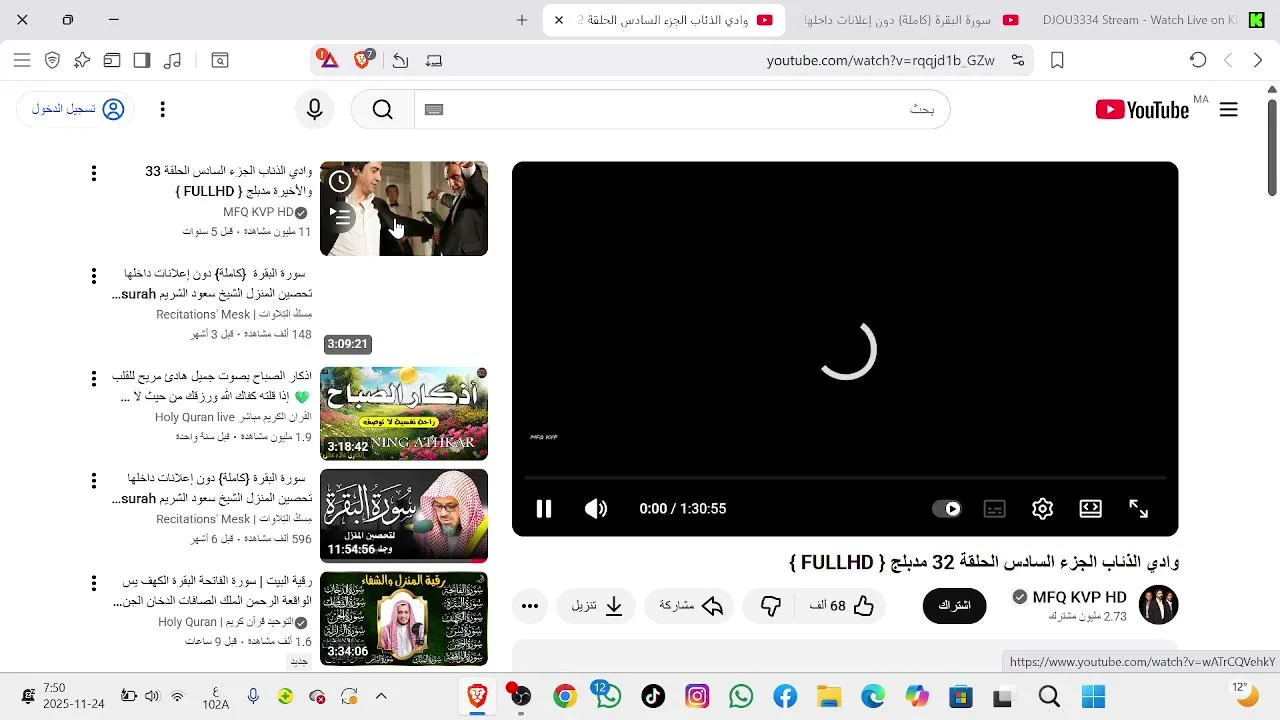This screenshot has width=1280, height=720.
Task: Bookmark this page with the bookmark icon
Action: 1057,60
